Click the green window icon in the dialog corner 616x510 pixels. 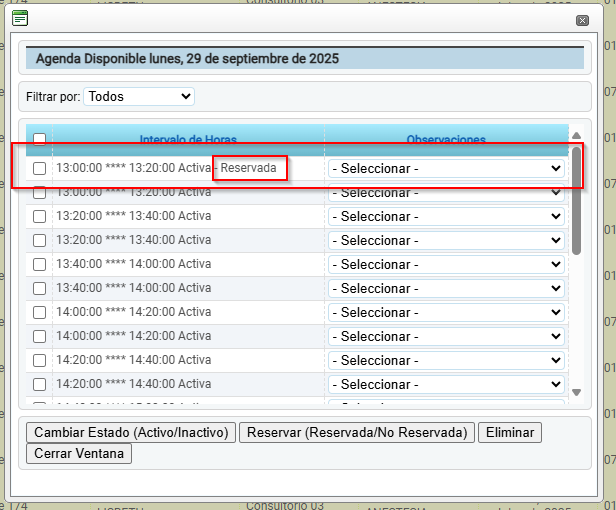coord(20,18)
